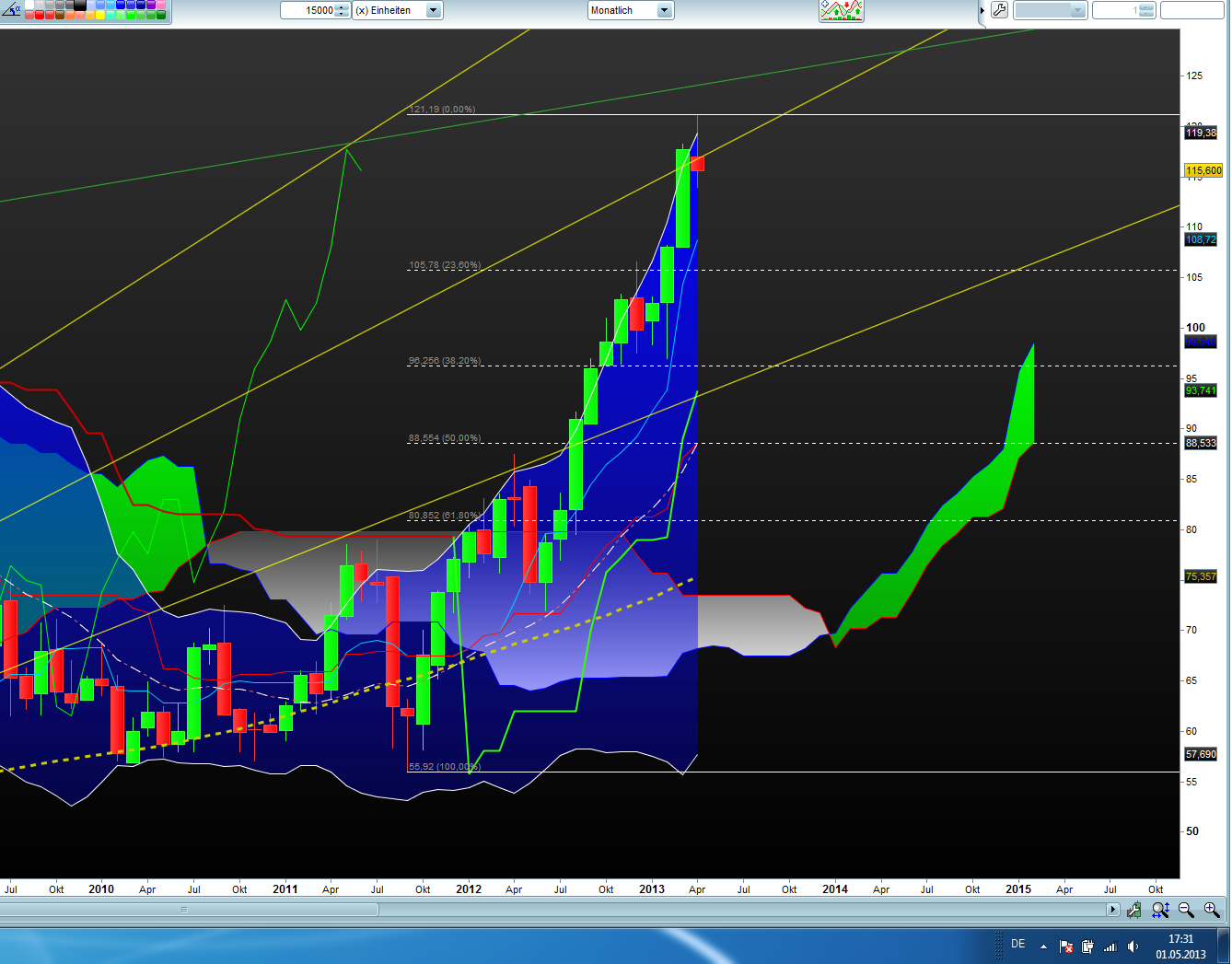The width and height of the screenshot is (1232, 964).
Task: Click the 15000 quantity input field
Action: 308,10
